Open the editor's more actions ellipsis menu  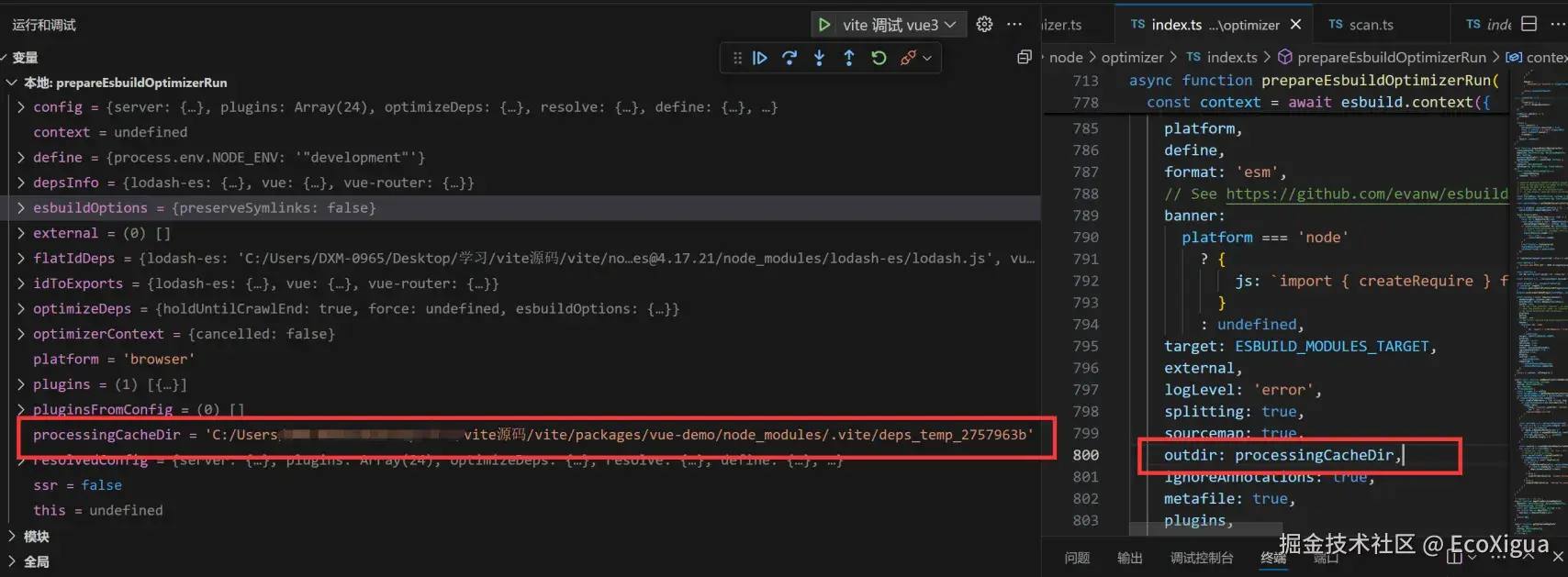coord(1557,24)
